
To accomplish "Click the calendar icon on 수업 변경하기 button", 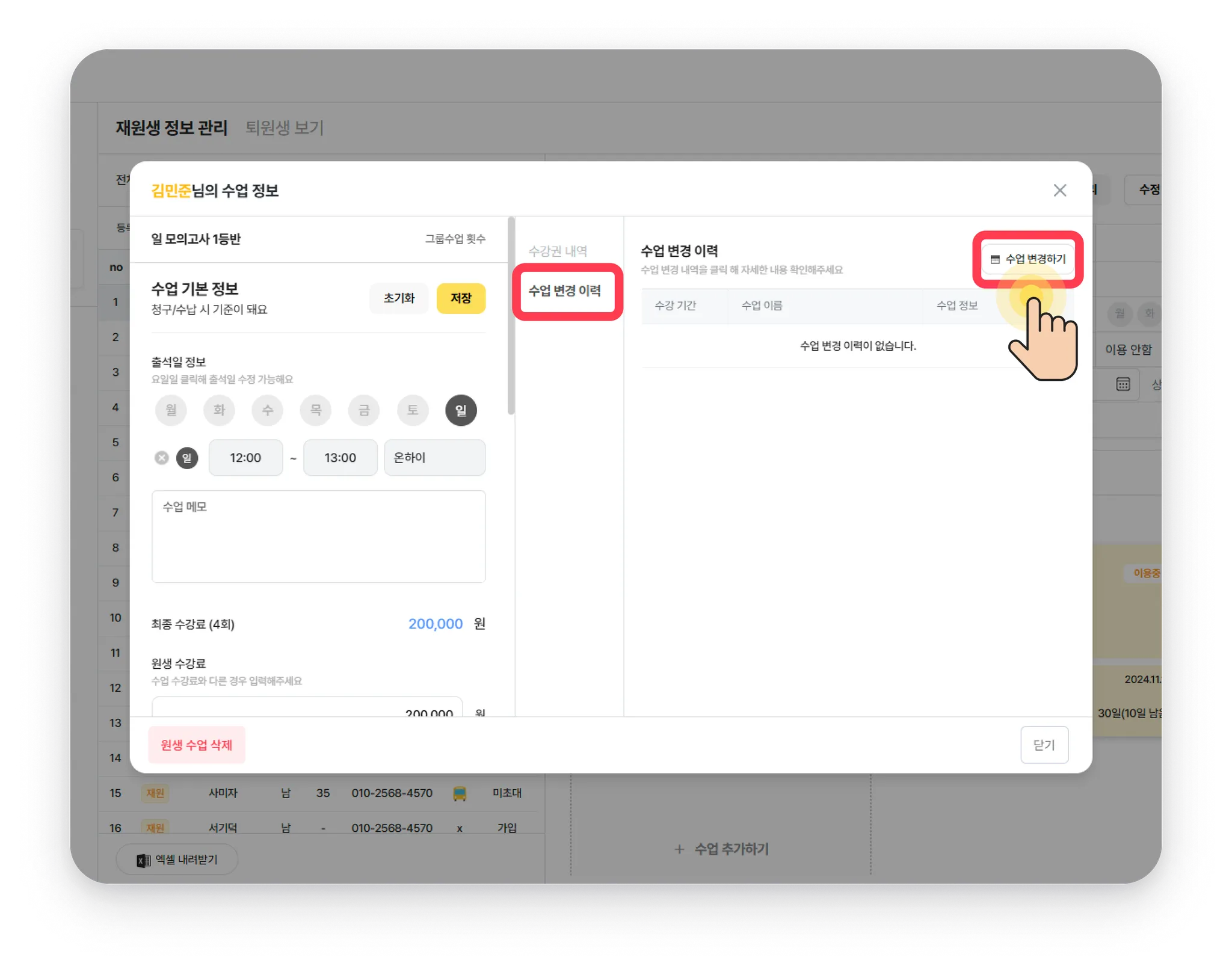I will tap(995, 259).
